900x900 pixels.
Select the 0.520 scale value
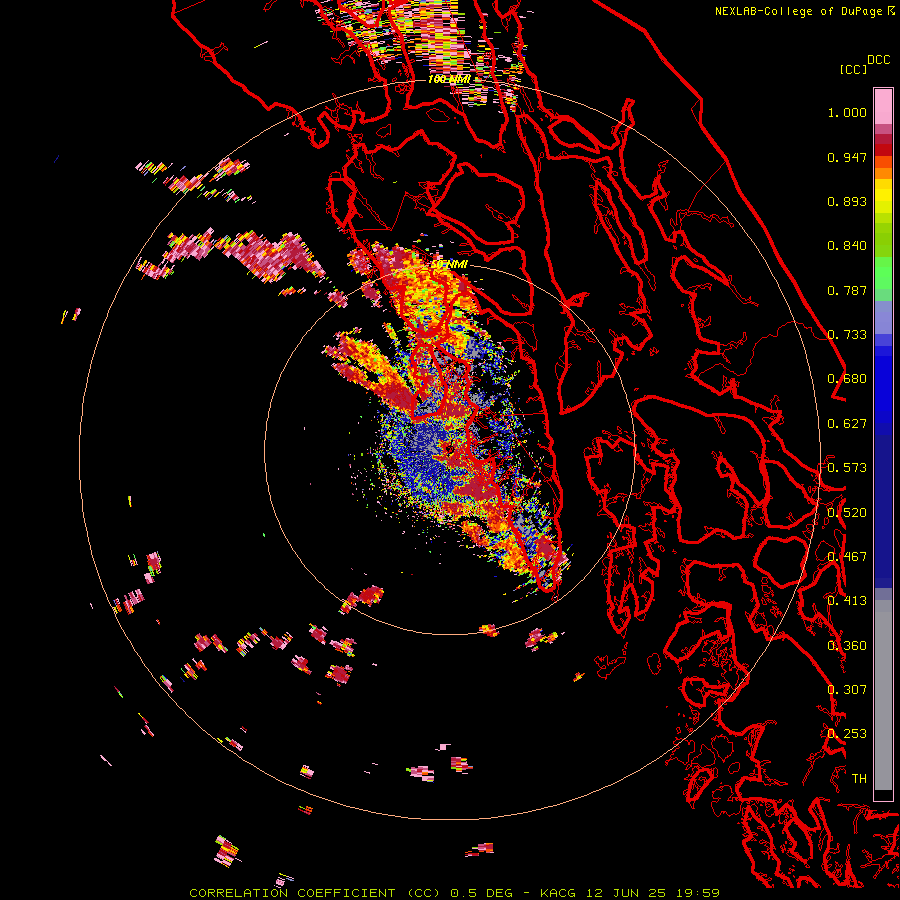click(x=847, y=513)
